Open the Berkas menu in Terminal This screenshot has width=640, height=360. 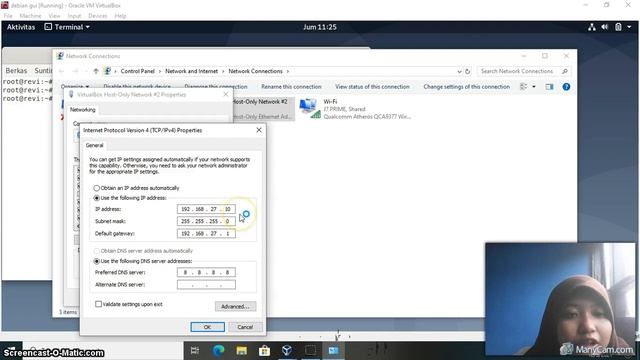click(16, 71)
